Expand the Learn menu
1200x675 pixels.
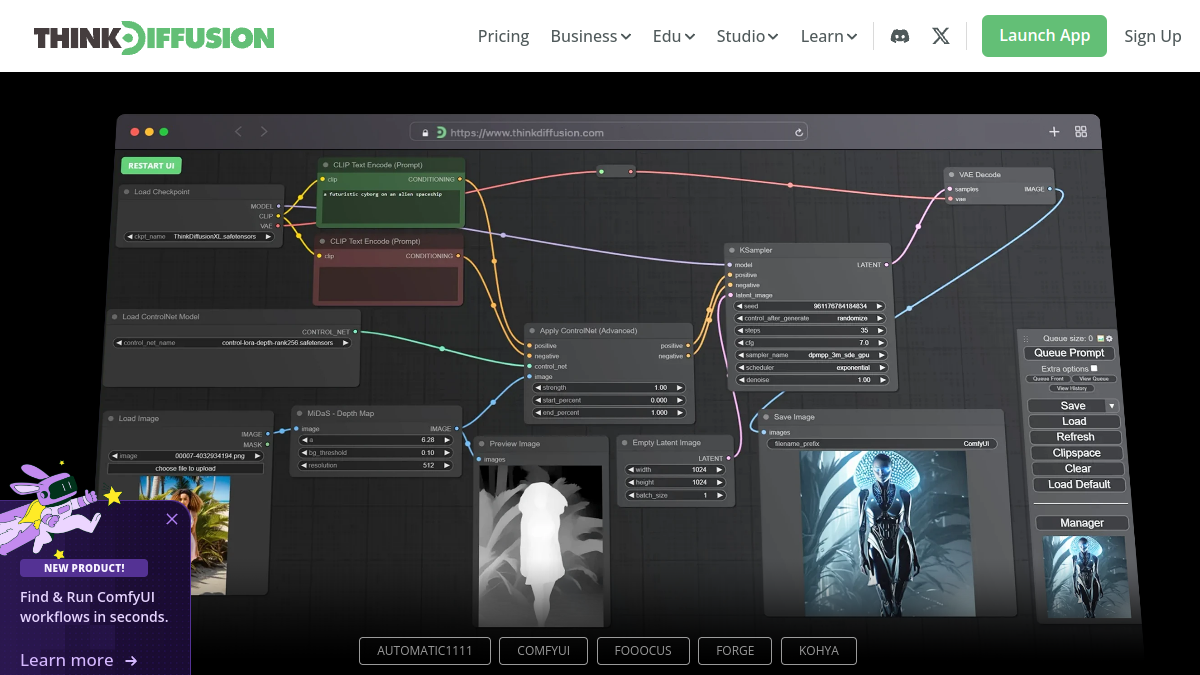click(x=829, y=36)
